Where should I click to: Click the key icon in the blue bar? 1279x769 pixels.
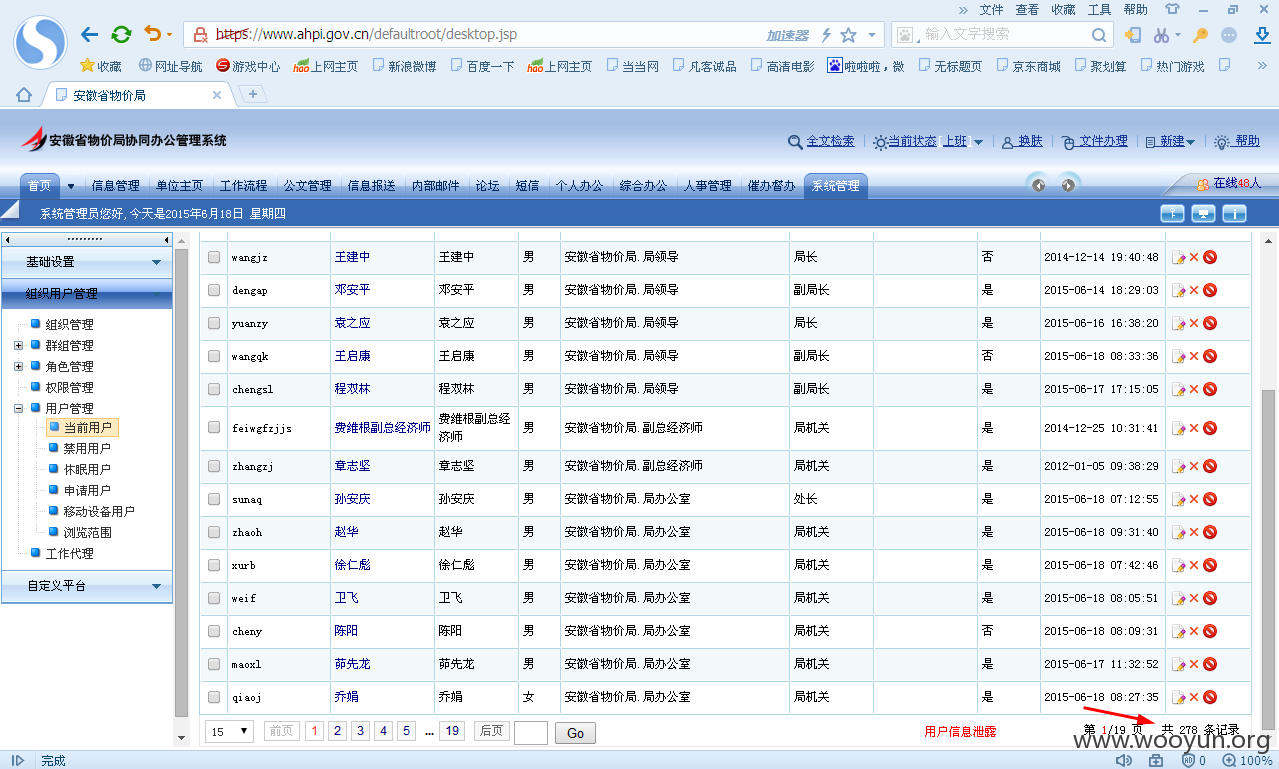click(1172, 213)
